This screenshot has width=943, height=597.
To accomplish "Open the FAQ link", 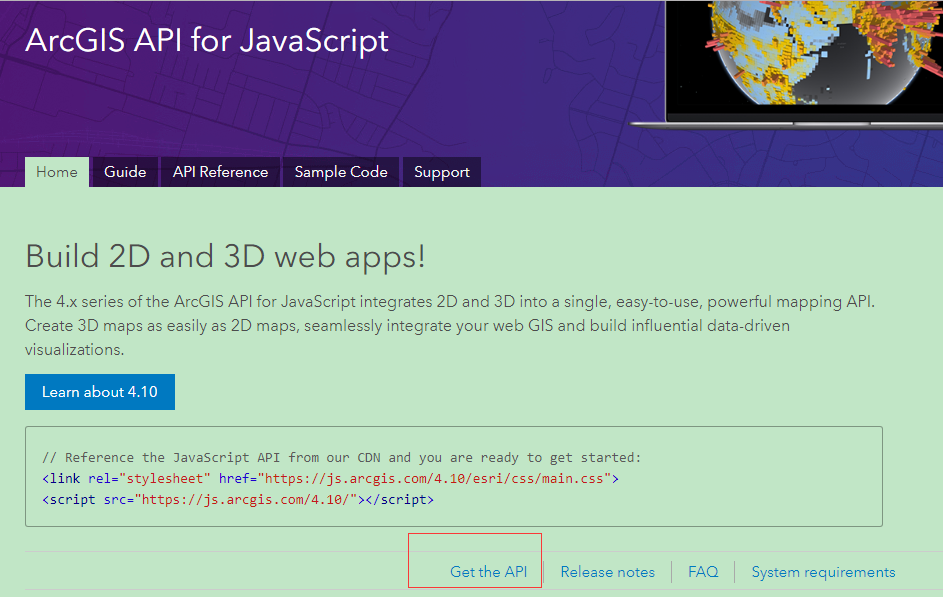I will [703, 571].
